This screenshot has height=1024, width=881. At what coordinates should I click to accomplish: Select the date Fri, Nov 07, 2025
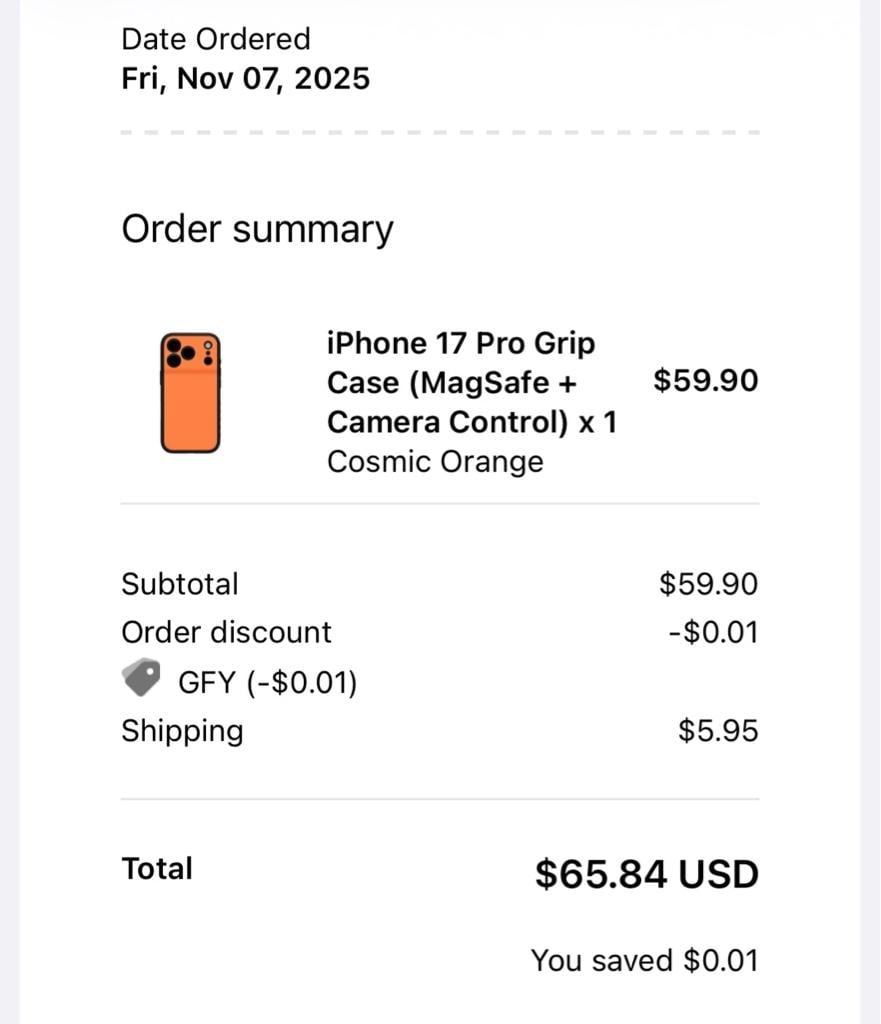pyautogui.click(x=245, y=78)
